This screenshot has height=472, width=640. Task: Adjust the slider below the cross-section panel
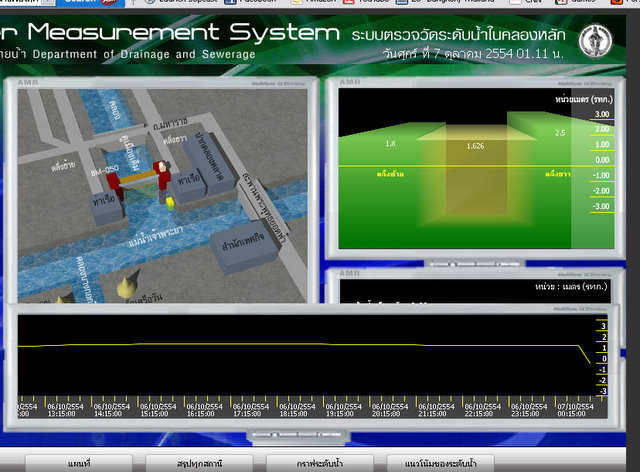[474, 264]
